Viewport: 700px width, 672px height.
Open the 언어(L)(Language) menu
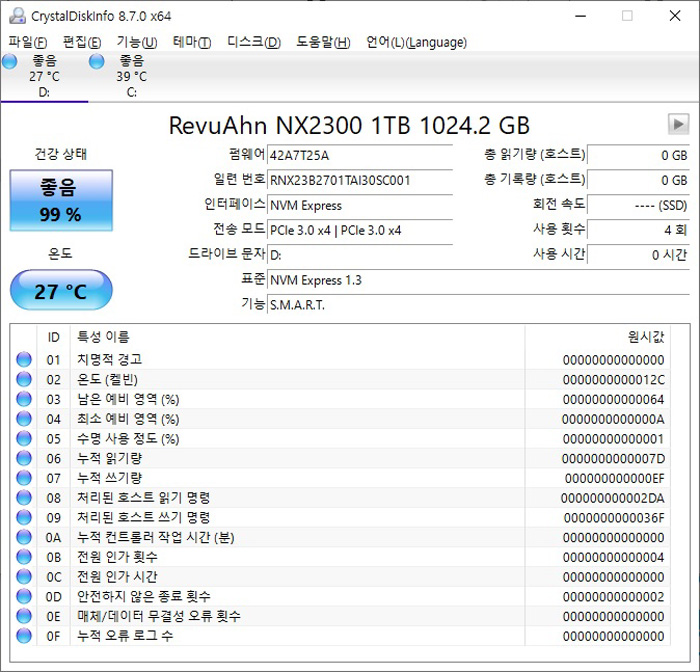[417, 42]
